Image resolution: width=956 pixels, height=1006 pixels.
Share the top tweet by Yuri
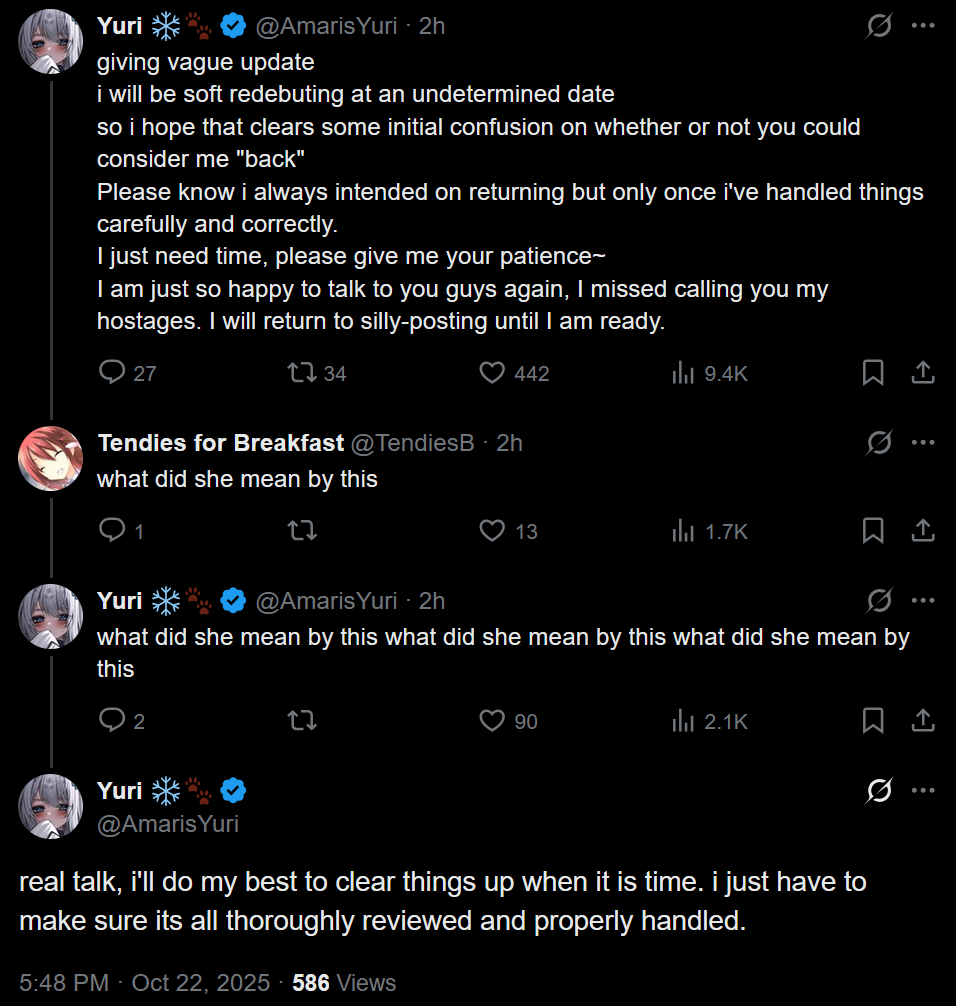coord(923,373)
